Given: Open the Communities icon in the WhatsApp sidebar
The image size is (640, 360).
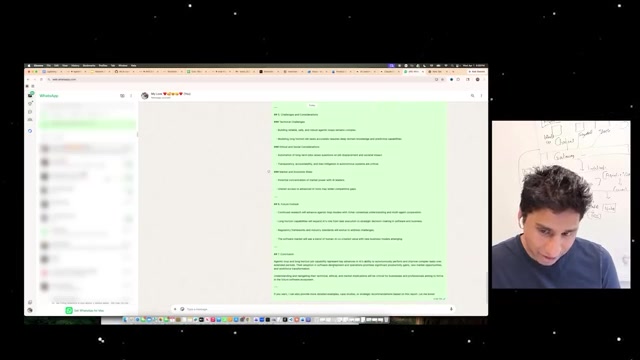Looking at the screenshot, I should coord(30,120).
